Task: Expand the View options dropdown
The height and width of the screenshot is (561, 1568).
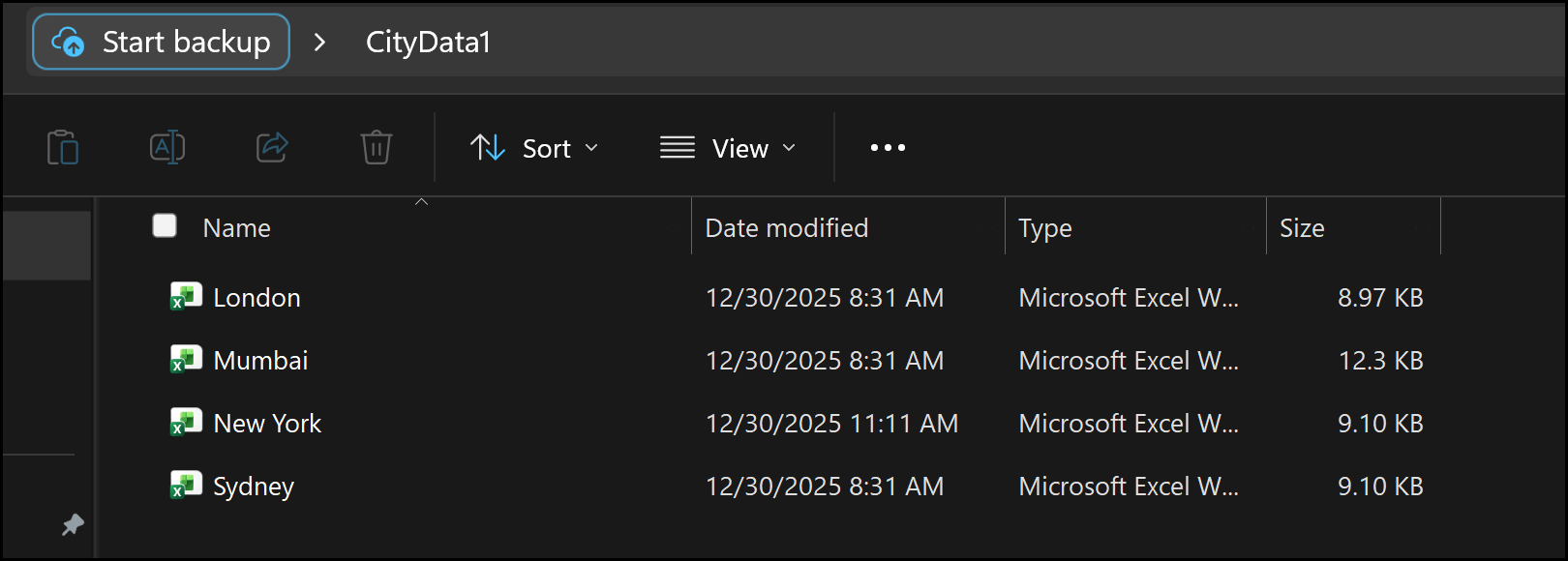Action: tap(728, 148)
